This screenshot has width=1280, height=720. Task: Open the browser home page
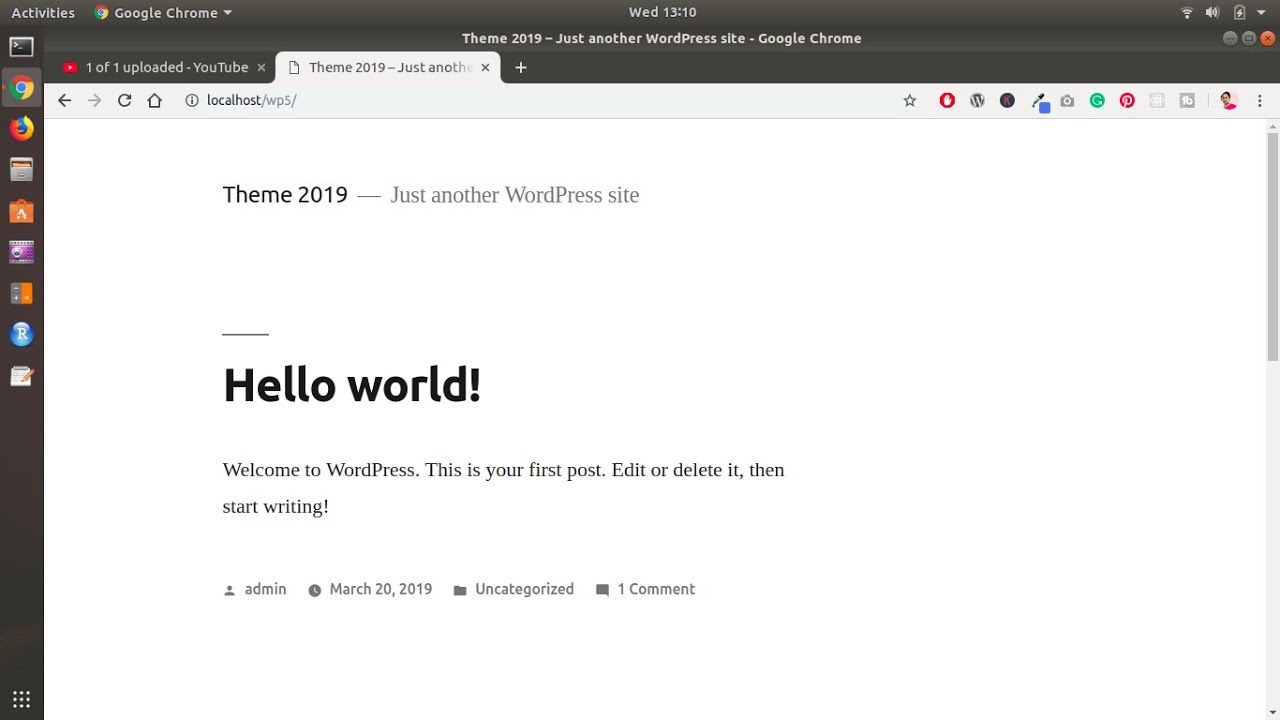[x=154, y=100]
